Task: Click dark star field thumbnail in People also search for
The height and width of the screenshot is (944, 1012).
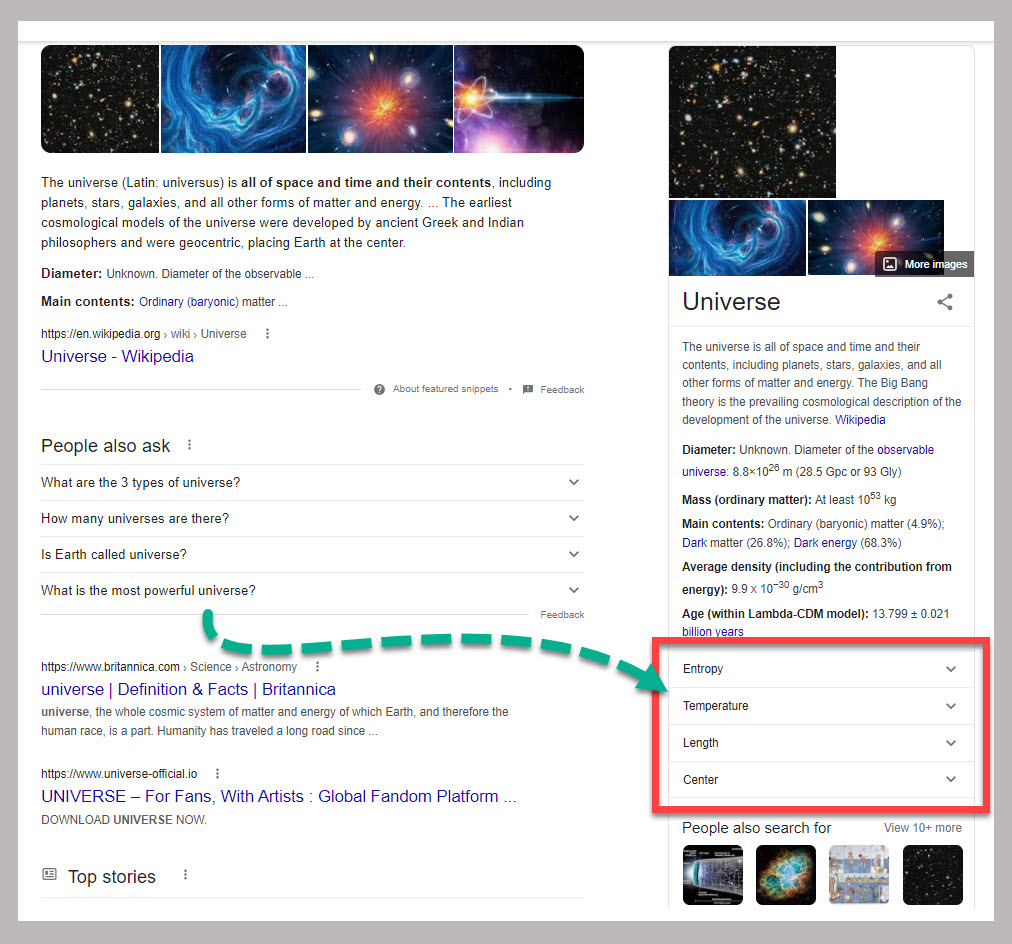Action: [933, 875]
